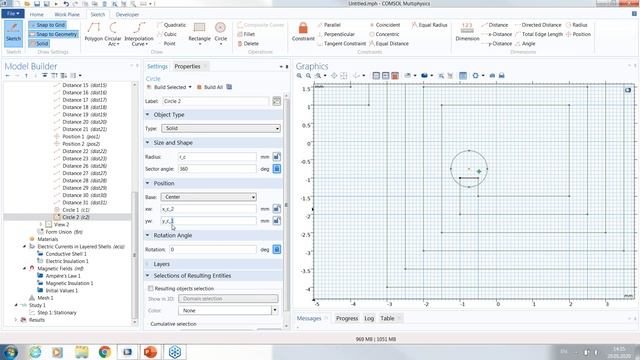Apply the Parallel constraint

pos(329,25)
